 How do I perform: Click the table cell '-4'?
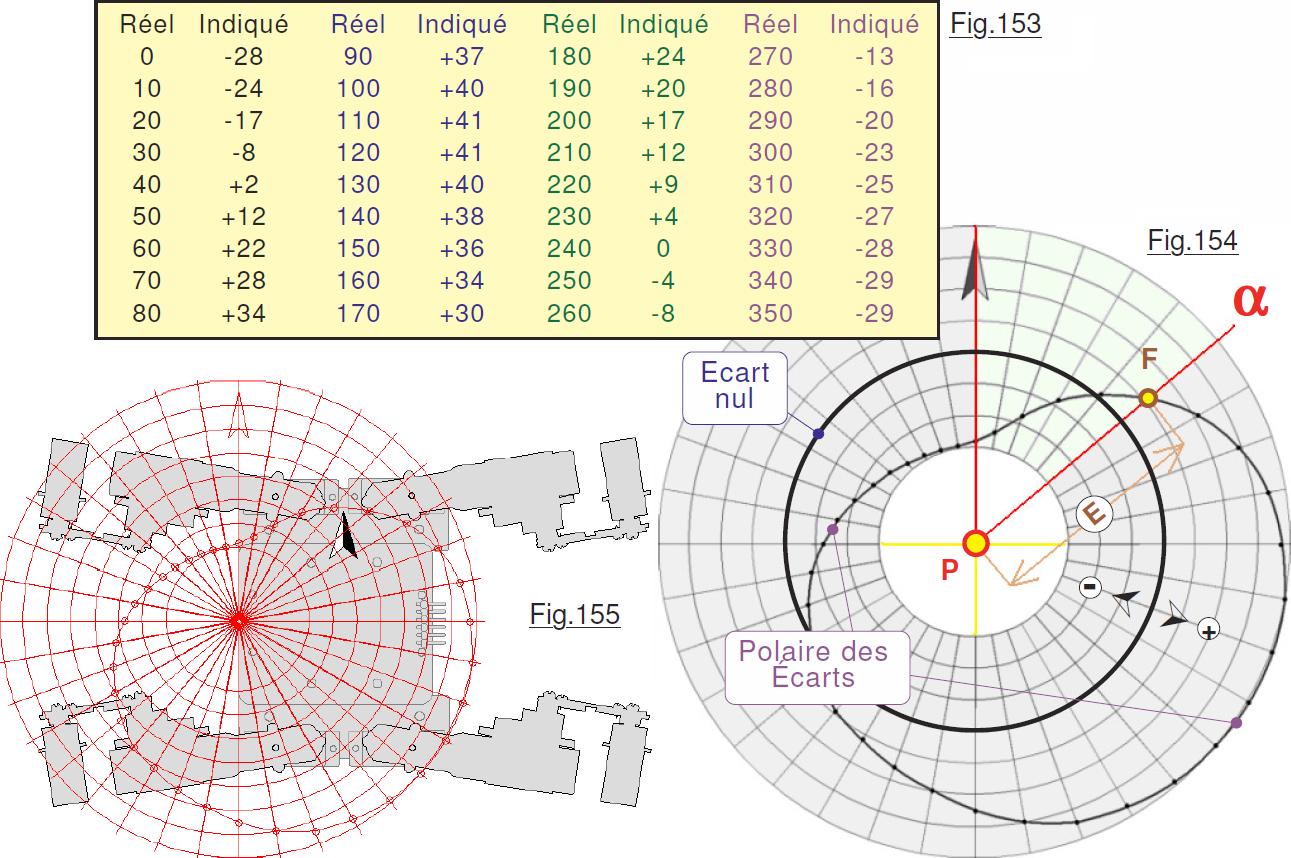pyautogui.click(x=663, y=281)
